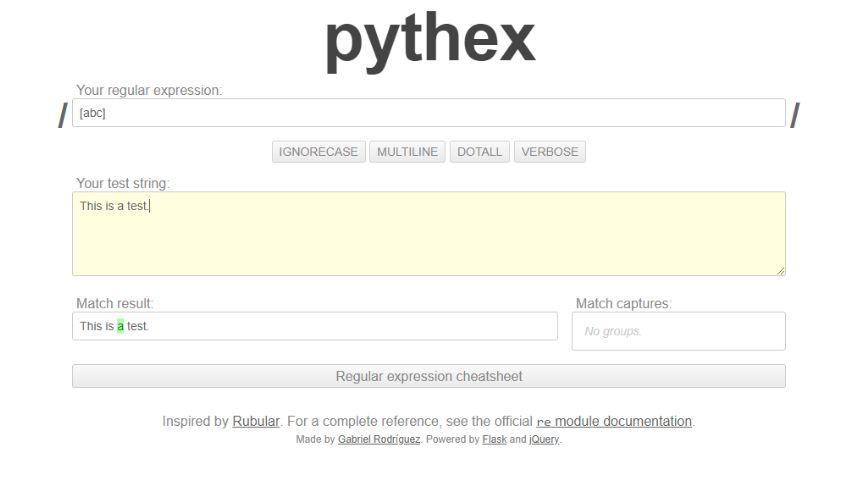
Task: Select the Match result output box
Action: pos(314,326)
